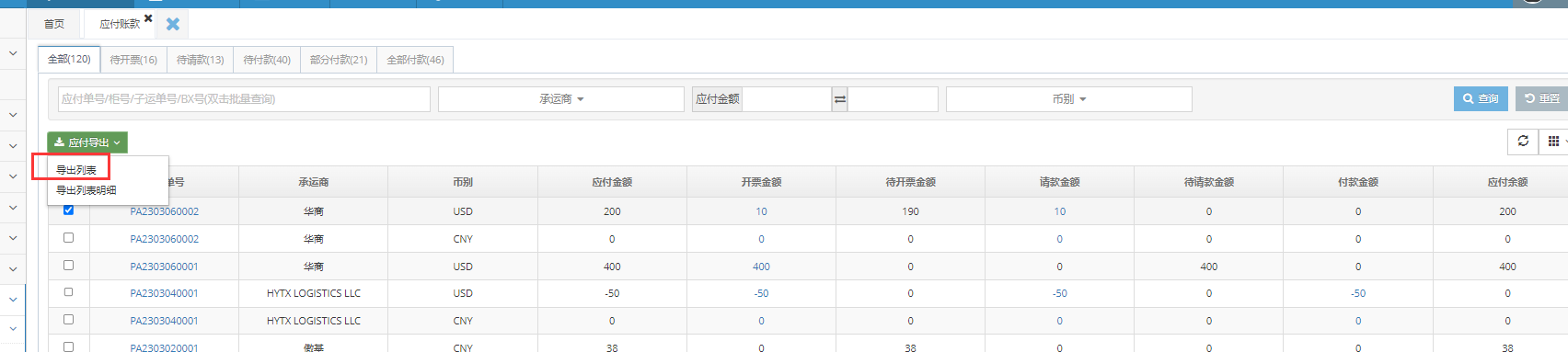This screenshot has height=352, width=1568.
Task: Open payable PA2303040001 in the CNY row
Action: click(x=164, y=321)
